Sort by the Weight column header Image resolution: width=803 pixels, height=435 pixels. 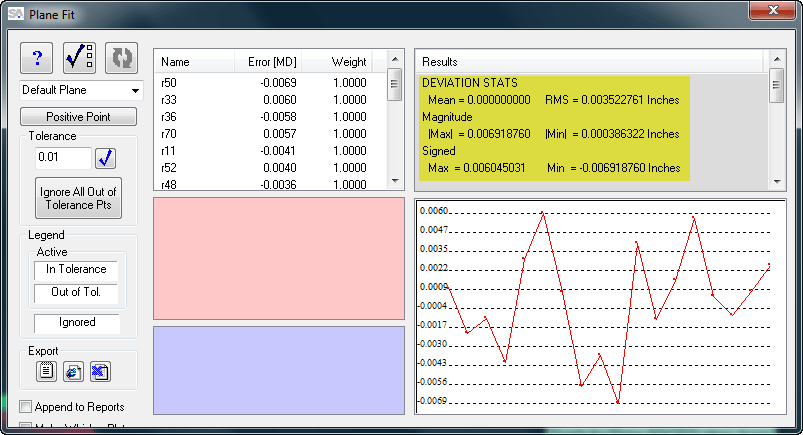tap(336, 62)
